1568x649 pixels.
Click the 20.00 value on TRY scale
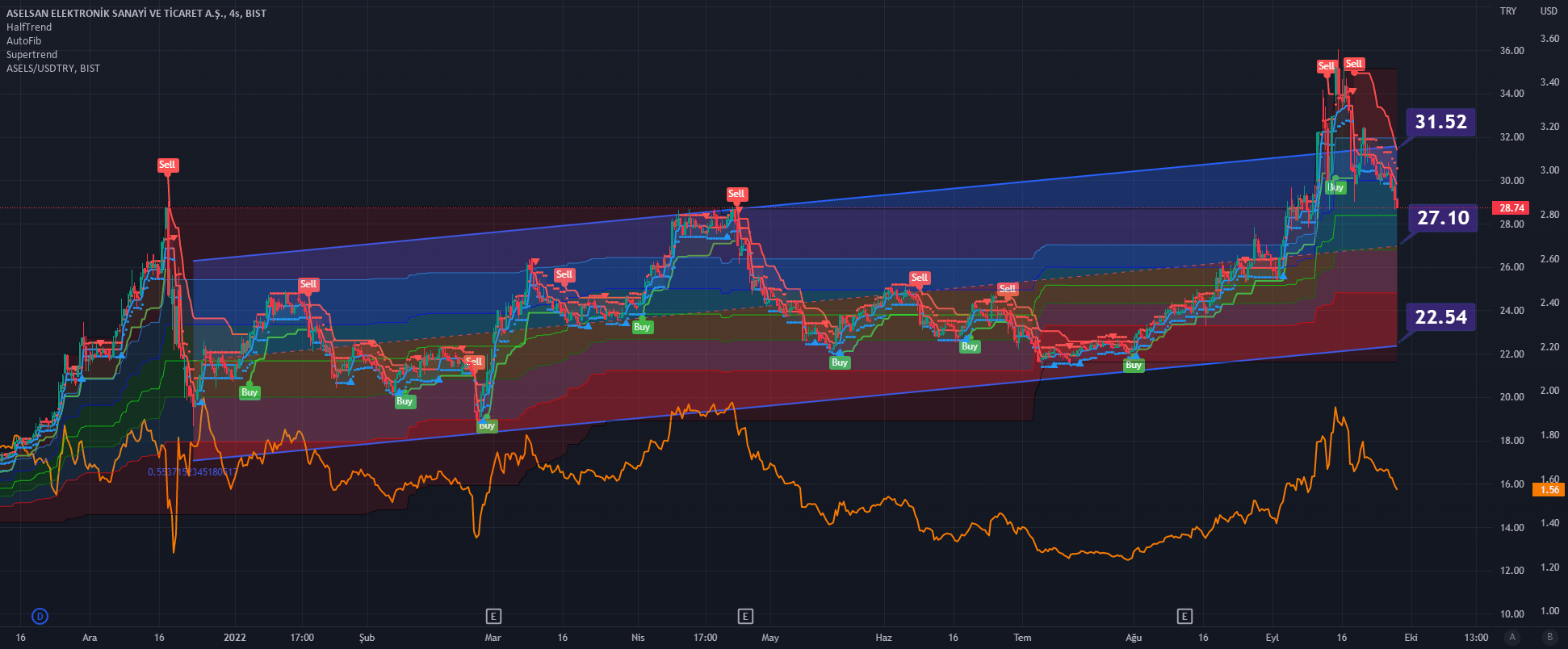[x=1512, y=397]
